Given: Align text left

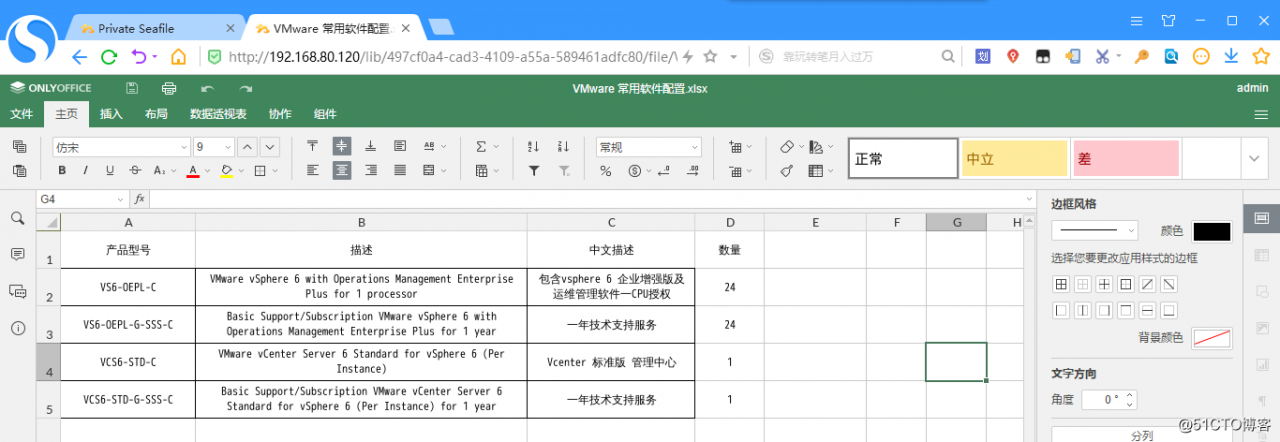Looking at the screenshot, I should point(312,171).
